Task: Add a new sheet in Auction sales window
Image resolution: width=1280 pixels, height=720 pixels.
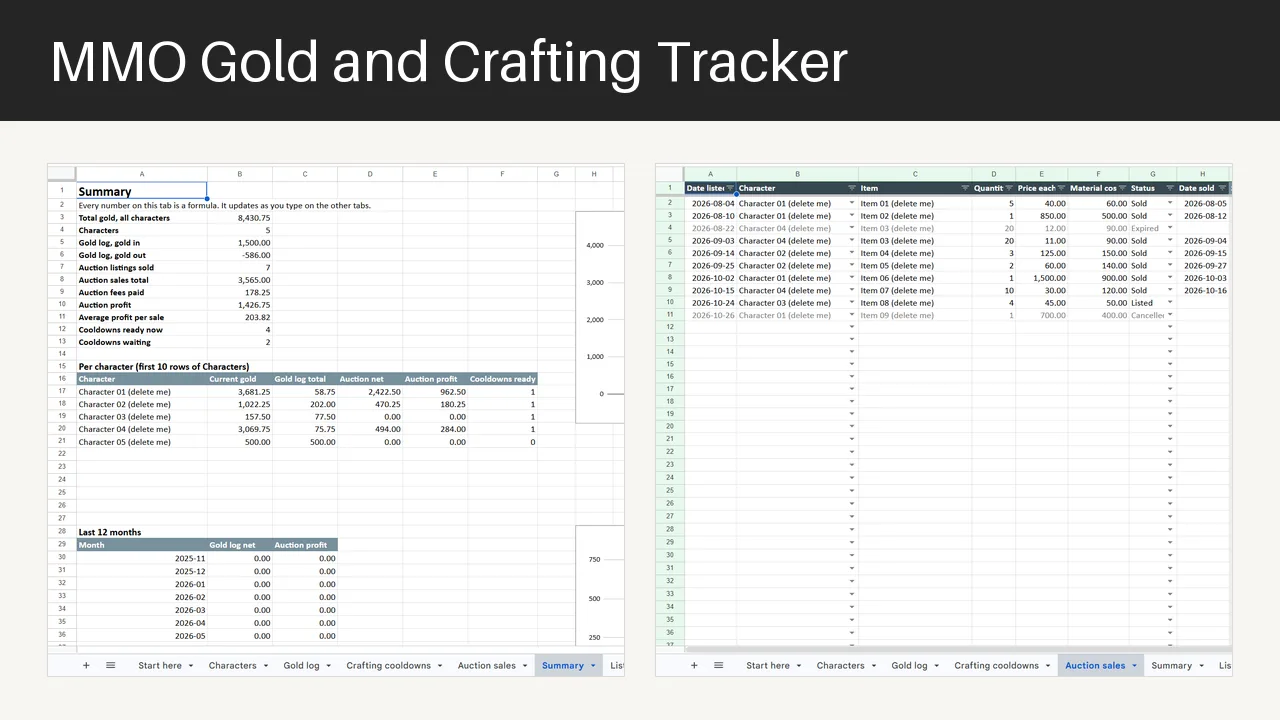Action: click(694, 665)
